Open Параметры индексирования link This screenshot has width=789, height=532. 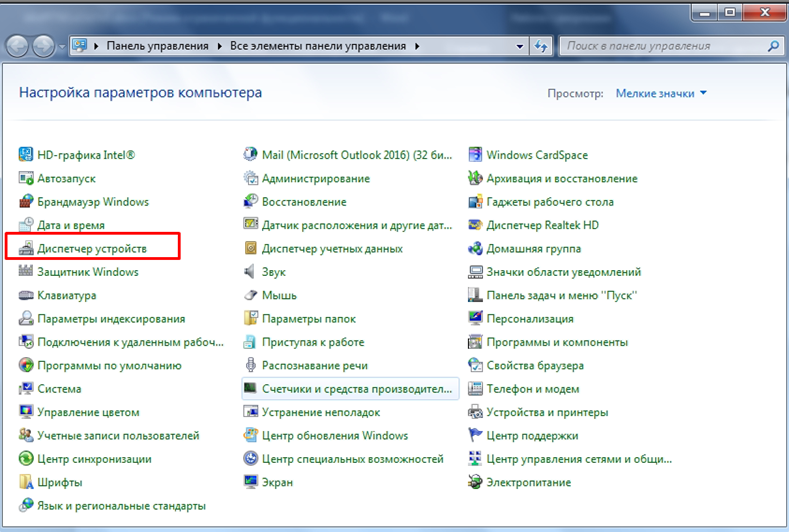pyautogui.click(x=111, y=319)
